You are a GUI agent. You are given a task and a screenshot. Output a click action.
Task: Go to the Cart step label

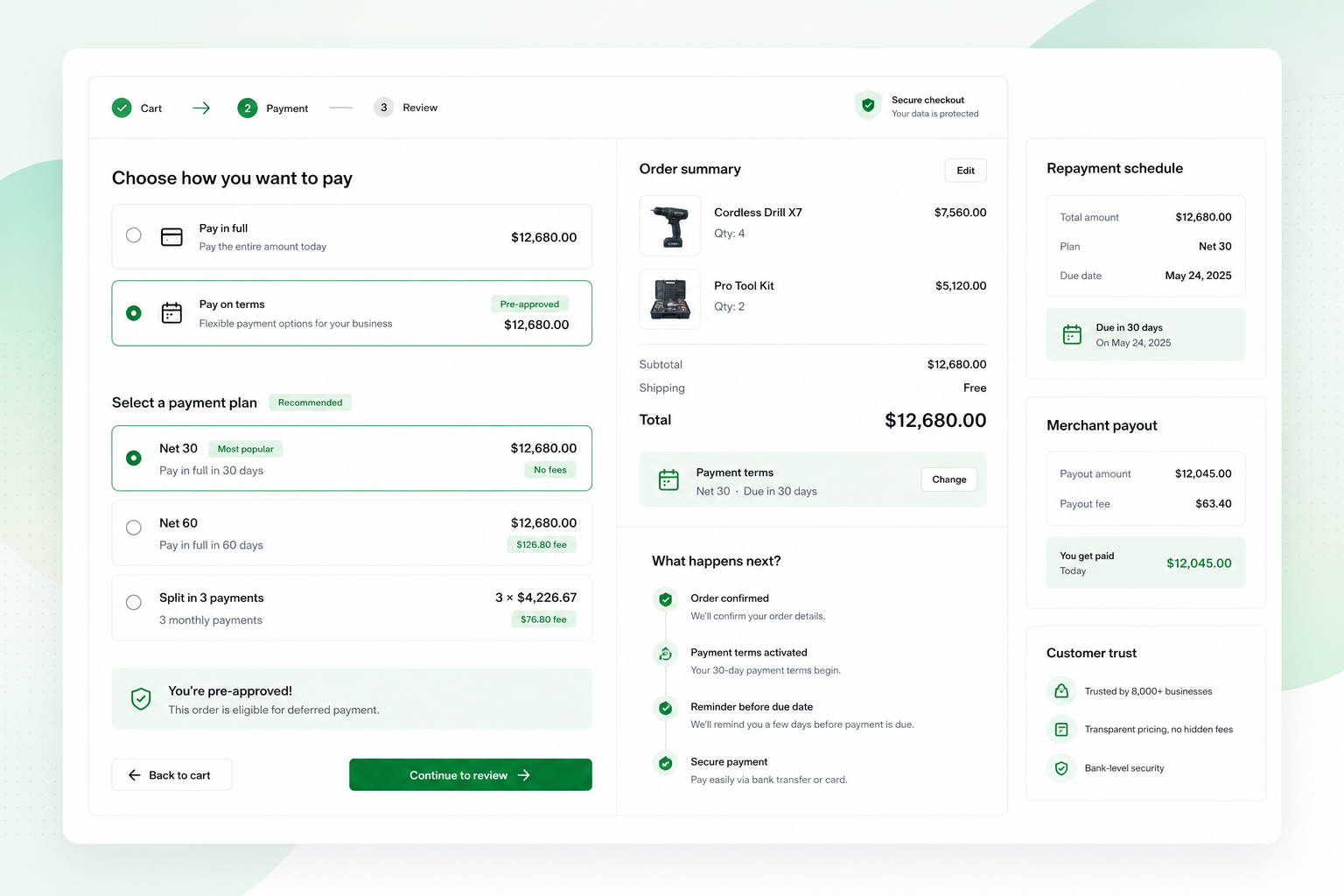click(x=151, y=108)
